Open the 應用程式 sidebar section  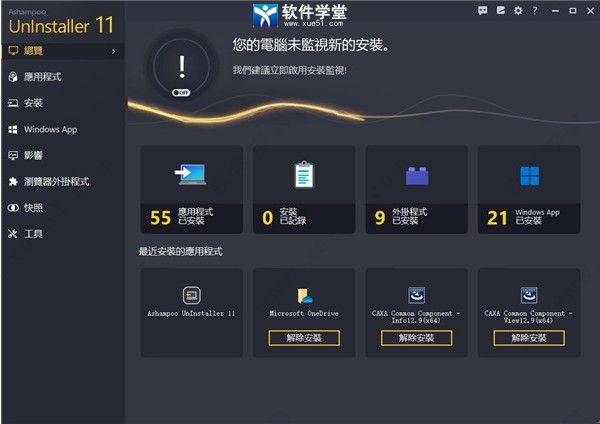point(63,77)
